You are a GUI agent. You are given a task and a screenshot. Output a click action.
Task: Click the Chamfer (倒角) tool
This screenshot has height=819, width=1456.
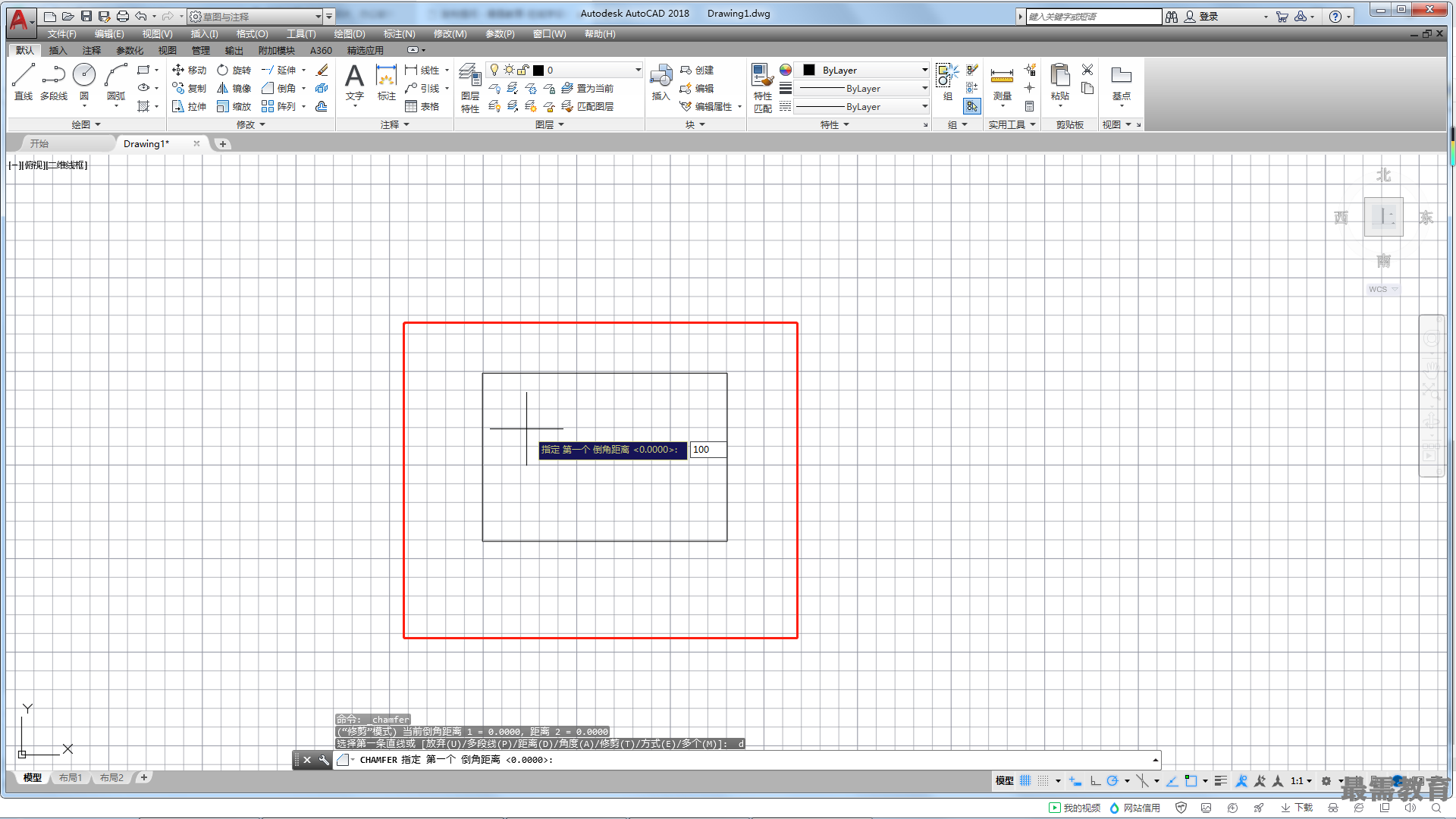click(x=278, y=88)
